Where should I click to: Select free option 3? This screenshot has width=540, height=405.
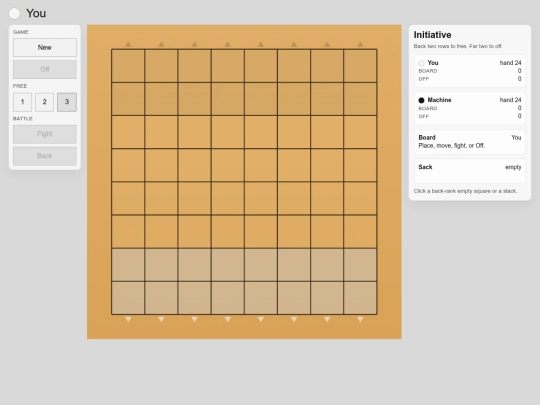[67, 102]
